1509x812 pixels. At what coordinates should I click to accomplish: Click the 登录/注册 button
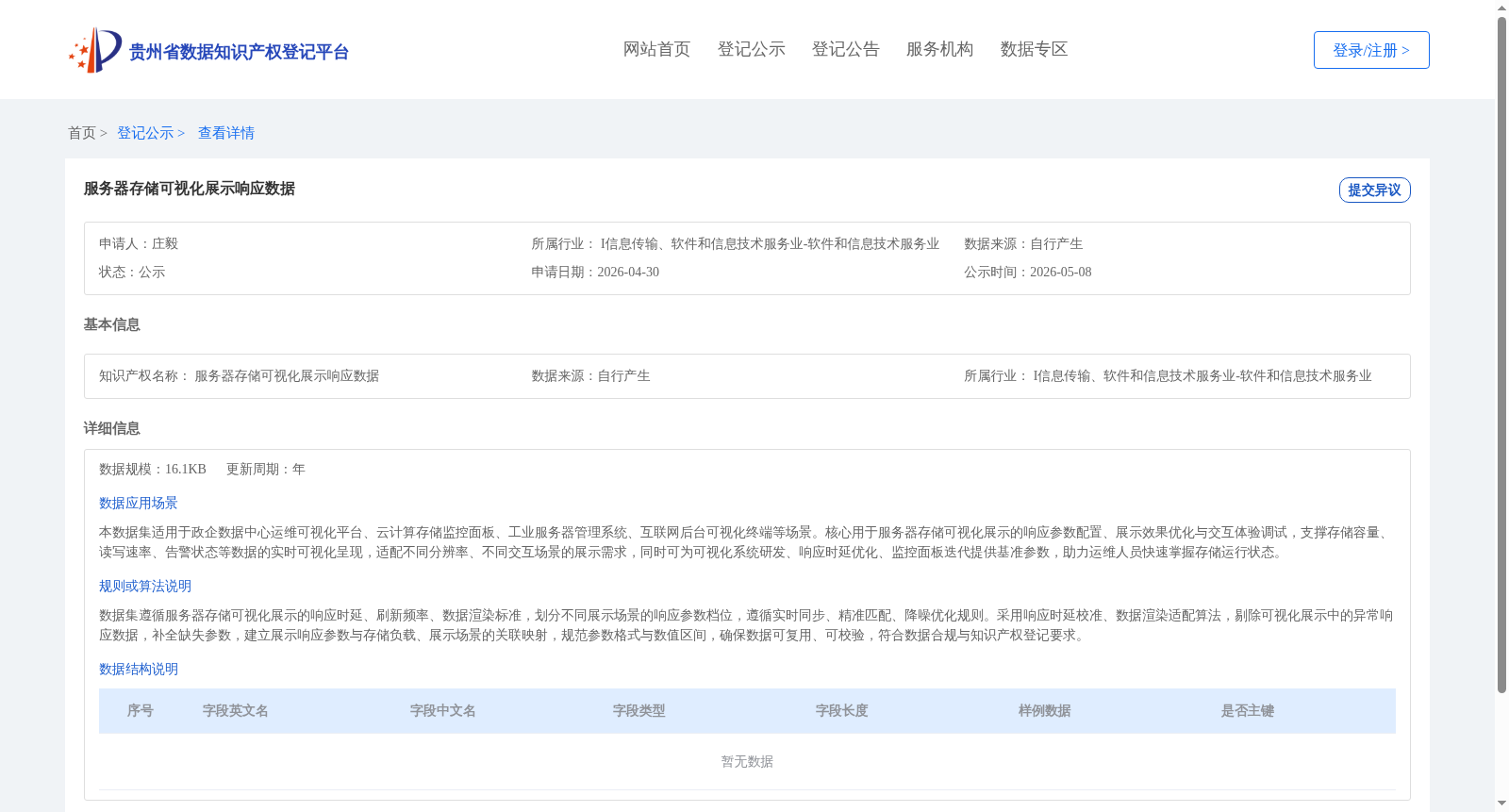pos(1371,50)
